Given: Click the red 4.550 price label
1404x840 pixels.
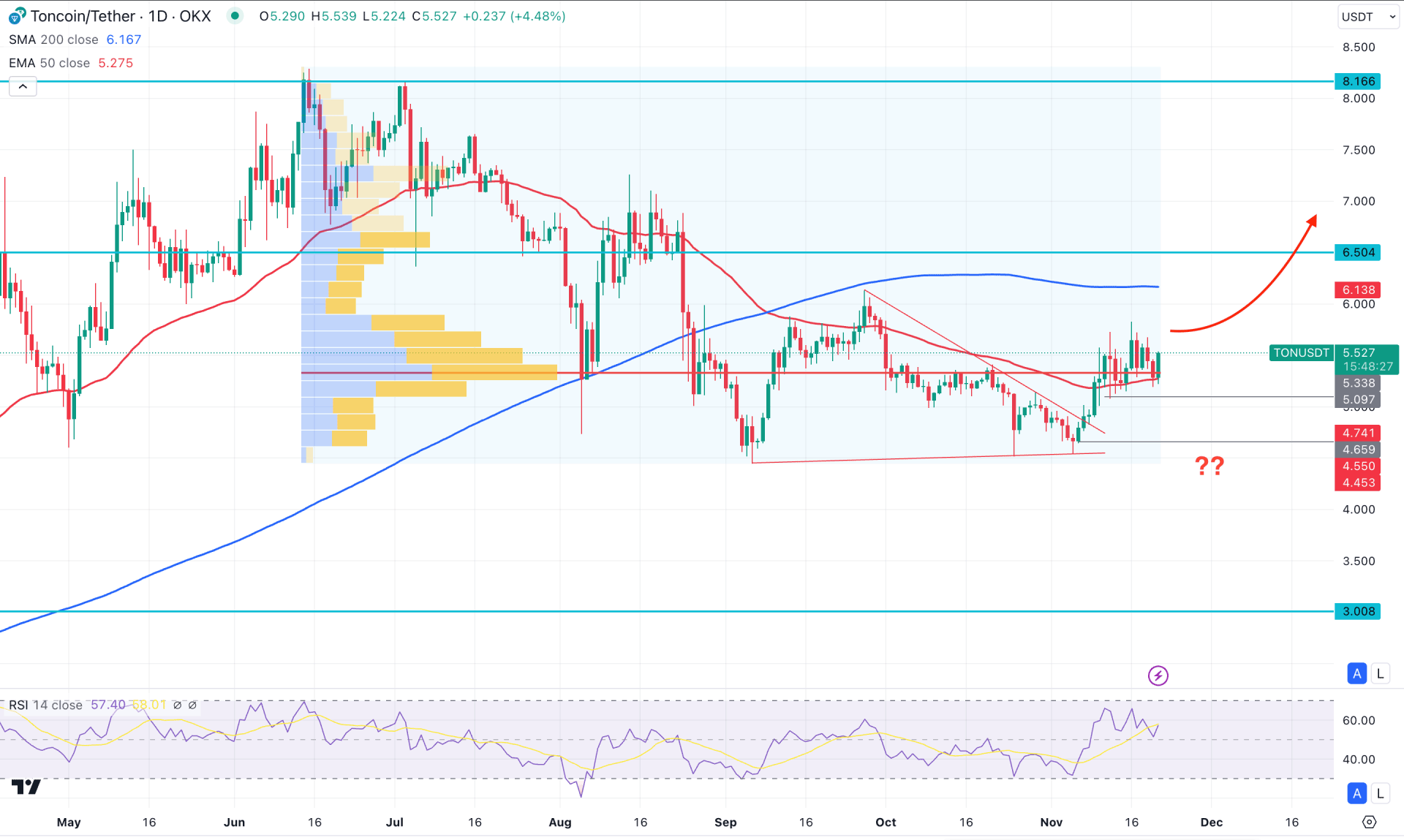Looking at the screenshot, I should pyautogui.click(x=1358, y=466).
